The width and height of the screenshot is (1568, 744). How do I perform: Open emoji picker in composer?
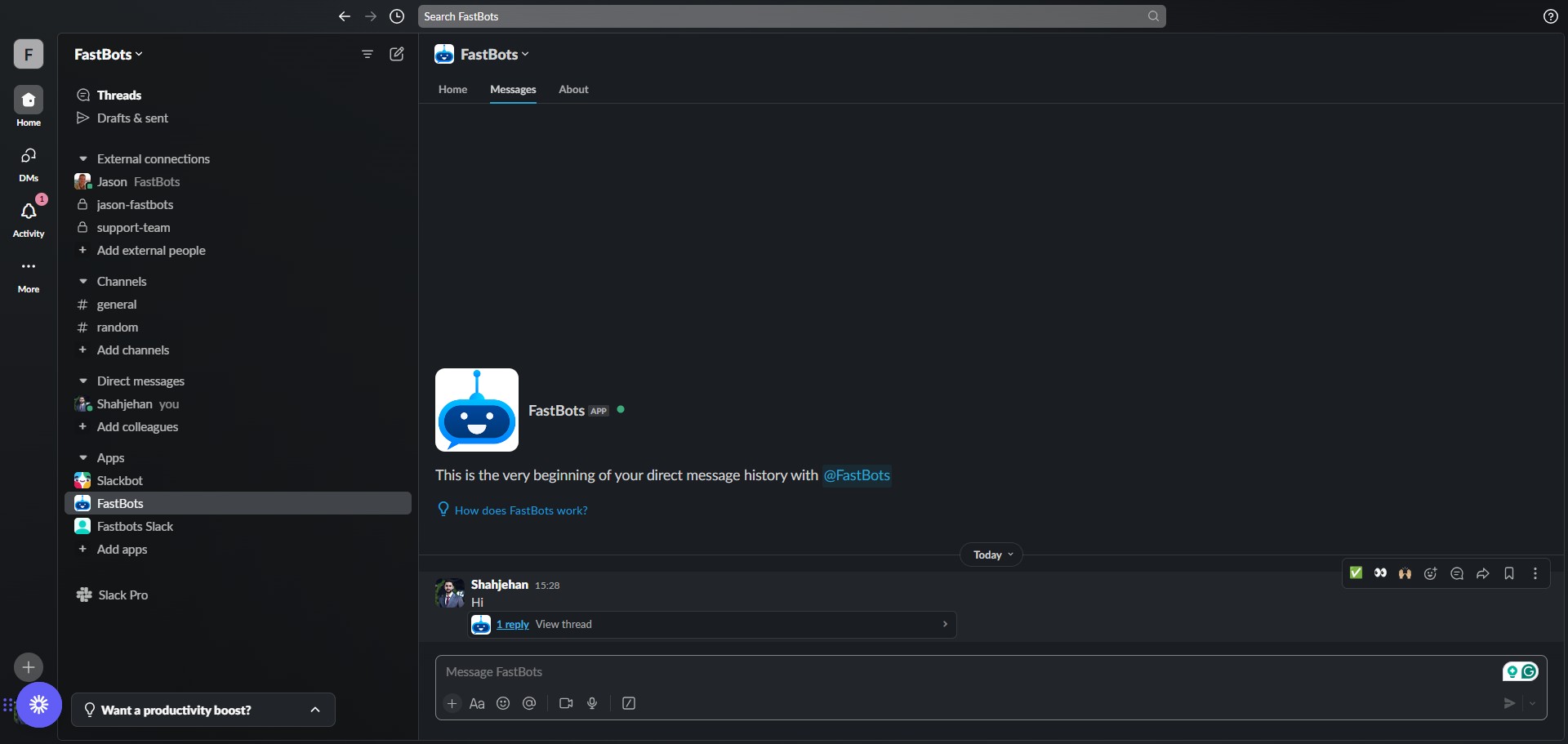503,703
